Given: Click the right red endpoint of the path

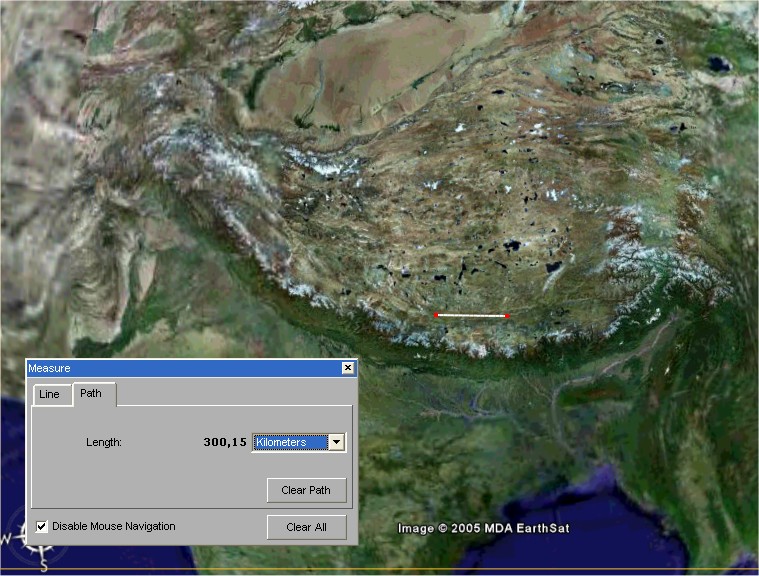Looking at the screenshot, I should 508,316.
